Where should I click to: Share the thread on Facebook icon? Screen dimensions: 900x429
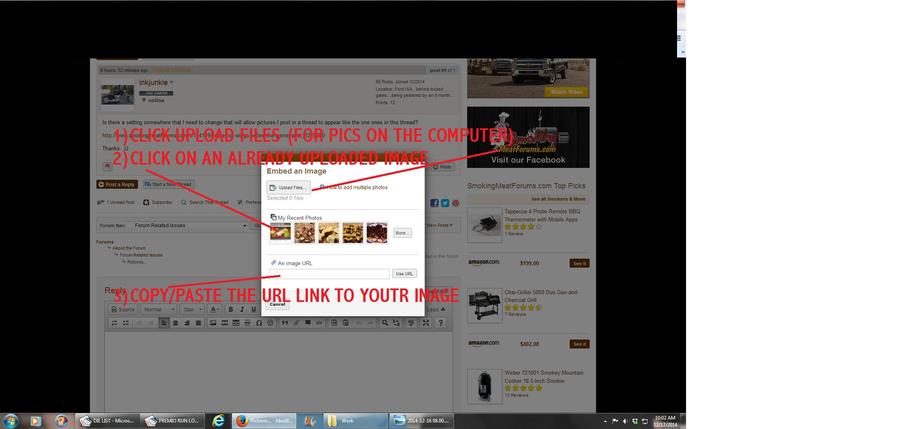435,202
